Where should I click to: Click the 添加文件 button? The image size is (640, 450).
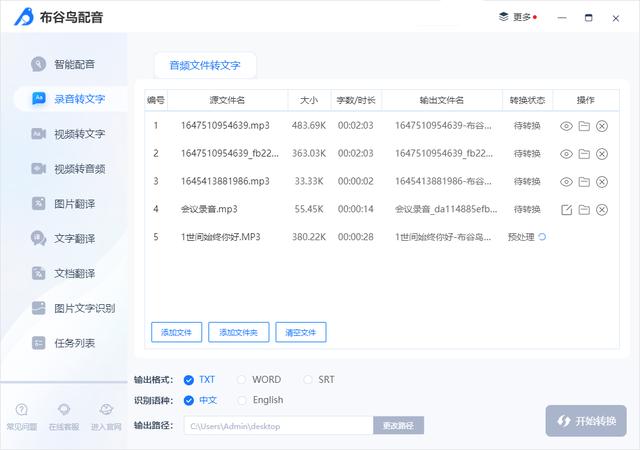click(177, 332)
